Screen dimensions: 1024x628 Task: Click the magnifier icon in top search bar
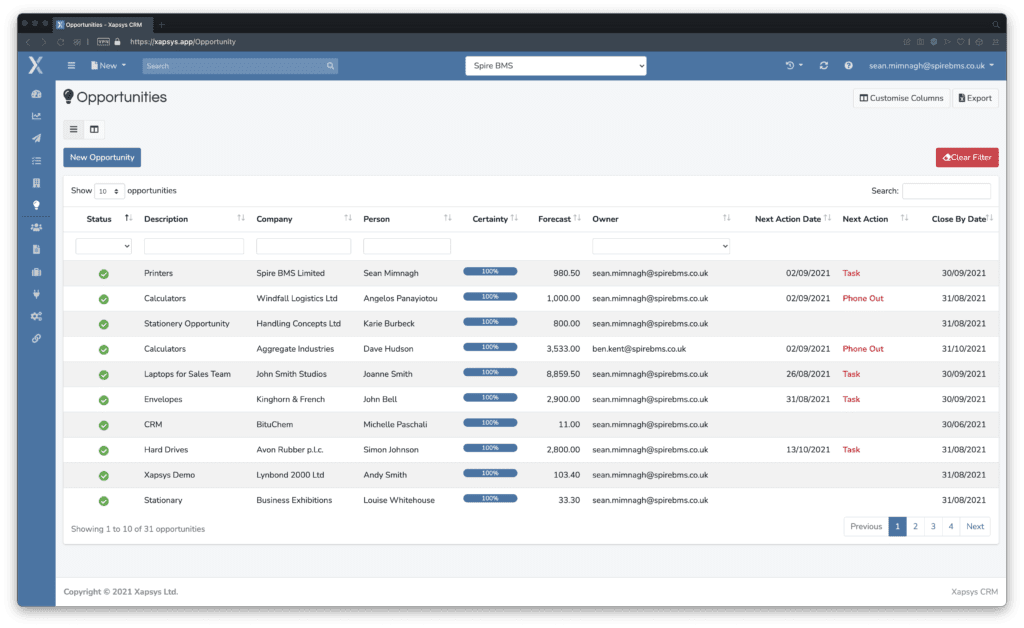[330, 66]
